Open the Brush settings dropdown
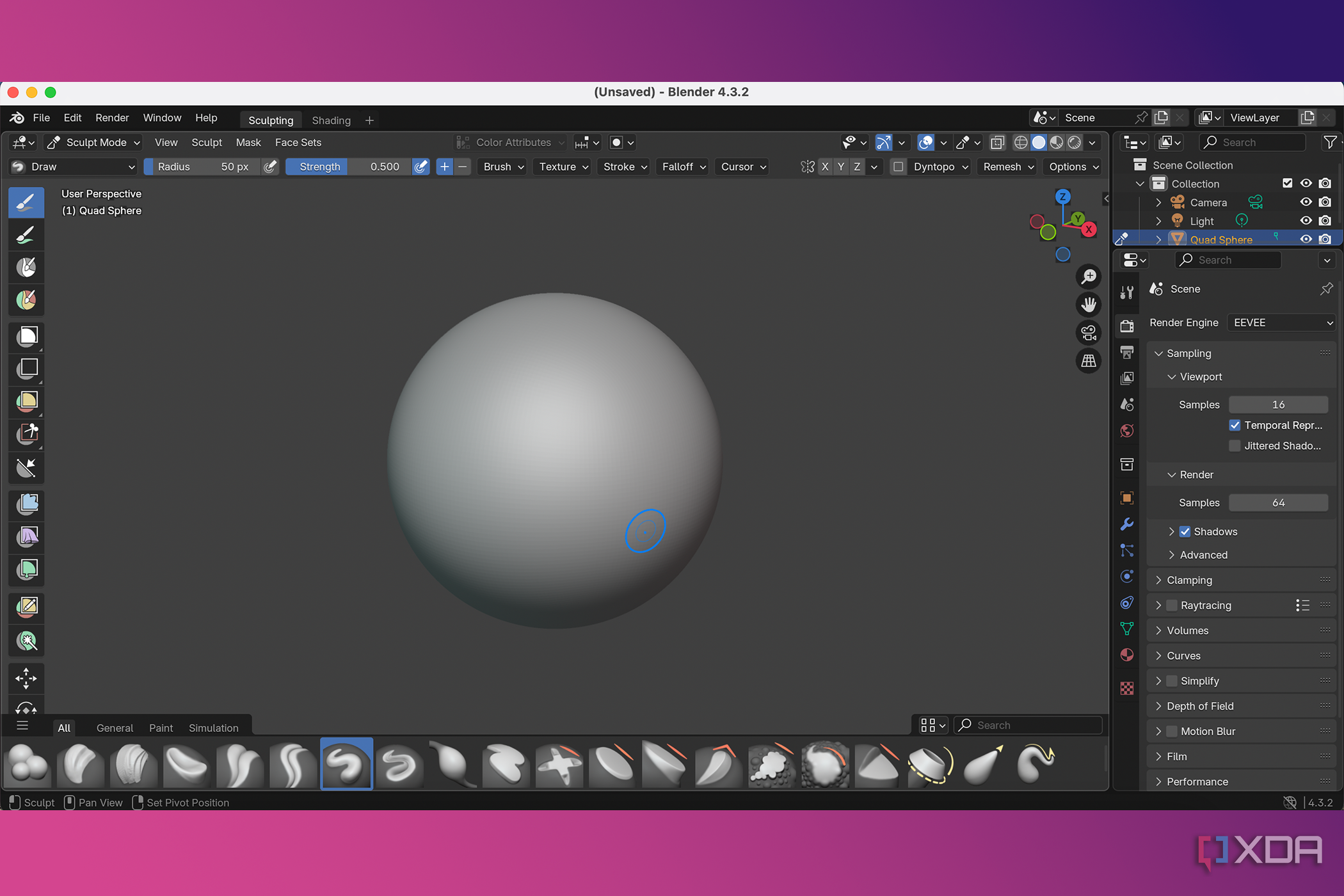This screenshot has width=1344, height=896. [x=503, y=167]
